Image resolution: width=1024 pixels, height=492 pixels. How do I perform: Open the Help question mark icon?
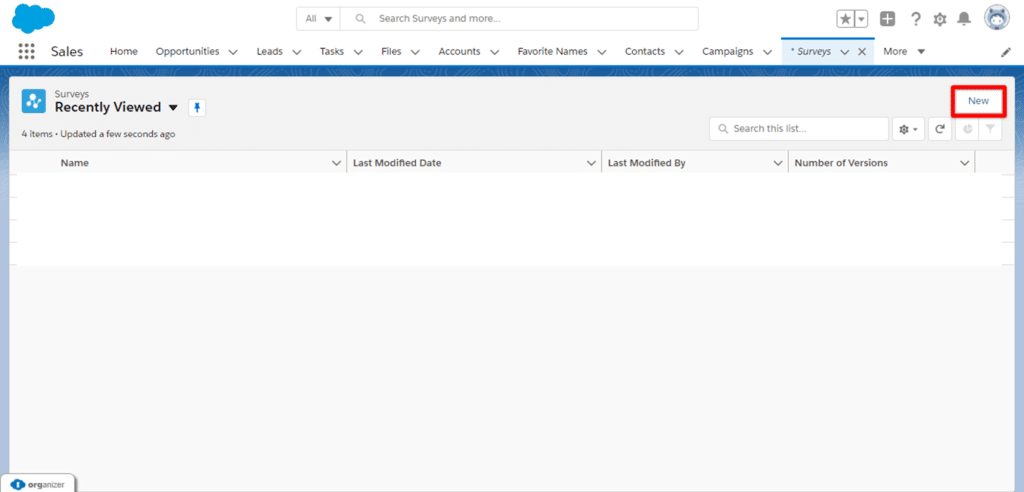915,19
